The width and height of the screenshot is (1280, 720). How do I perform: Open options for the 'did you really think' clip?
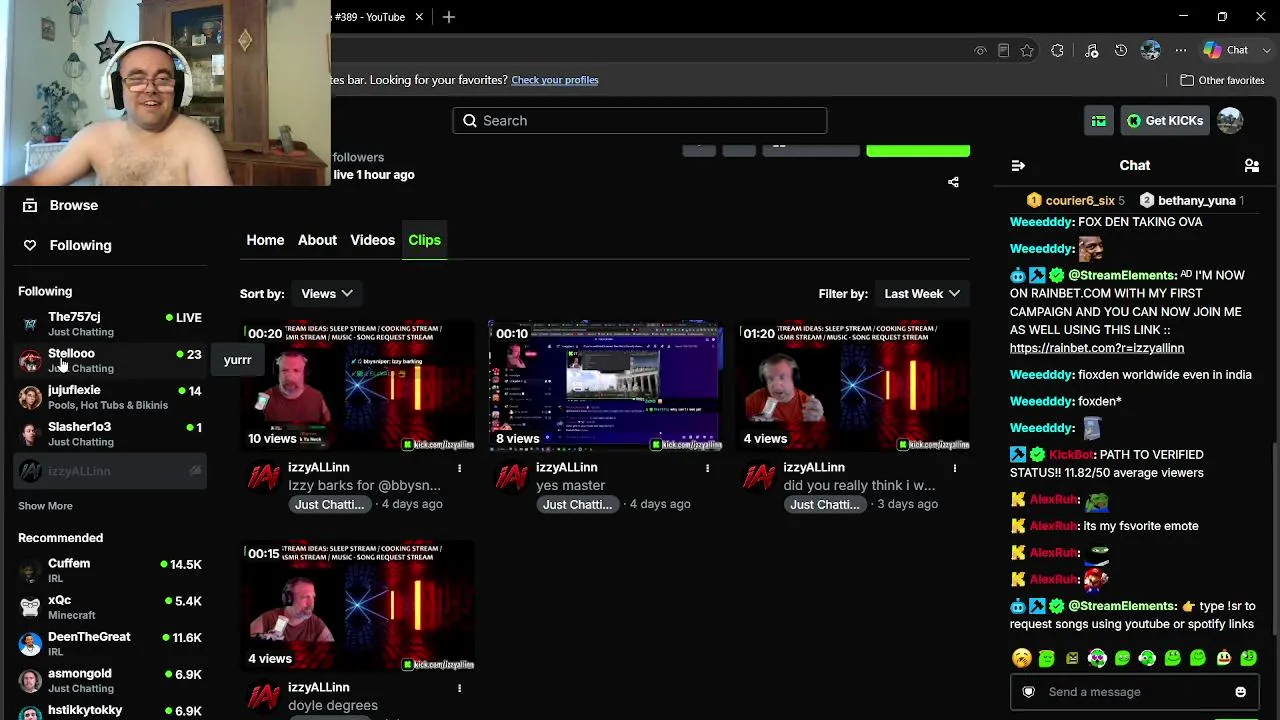[x=955, y=468]
